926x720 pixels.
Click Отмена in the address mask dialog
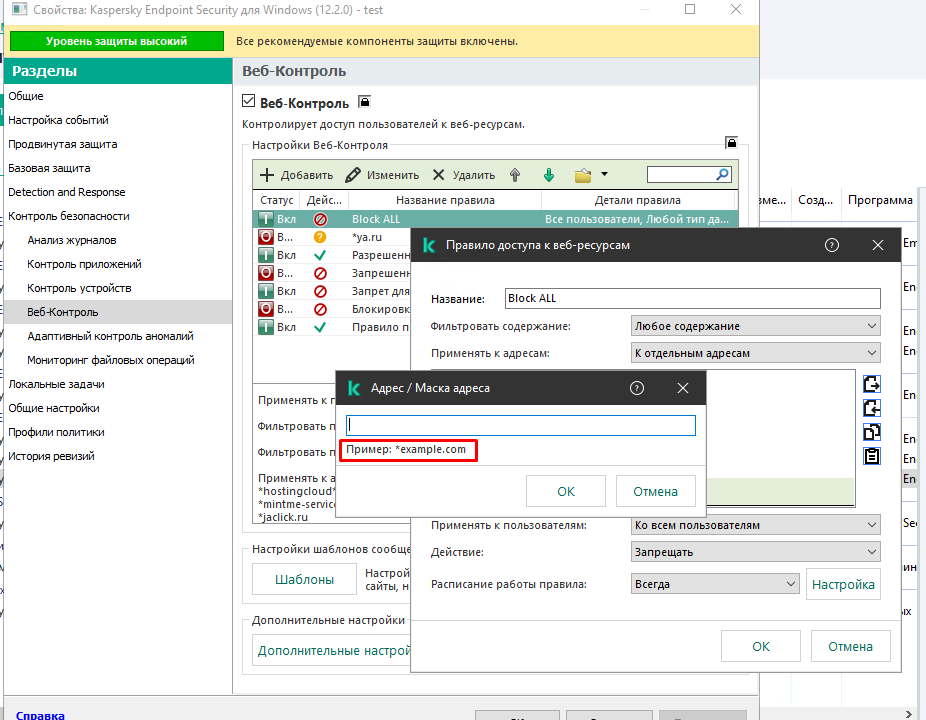click(655, 491)
